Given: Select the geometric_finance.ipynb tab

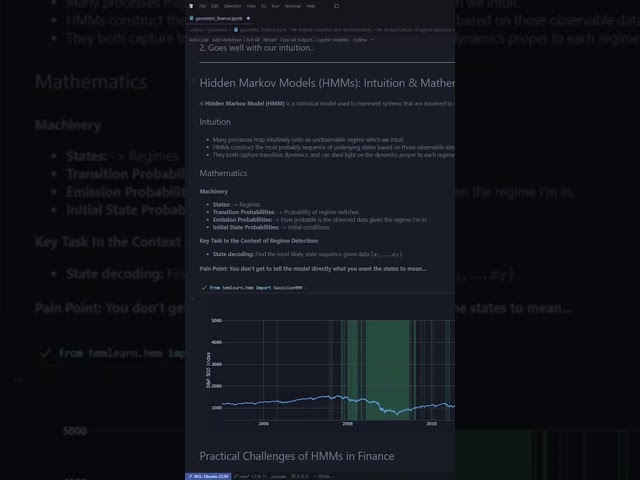Looking at the screenshot, I should pos(219,18).
